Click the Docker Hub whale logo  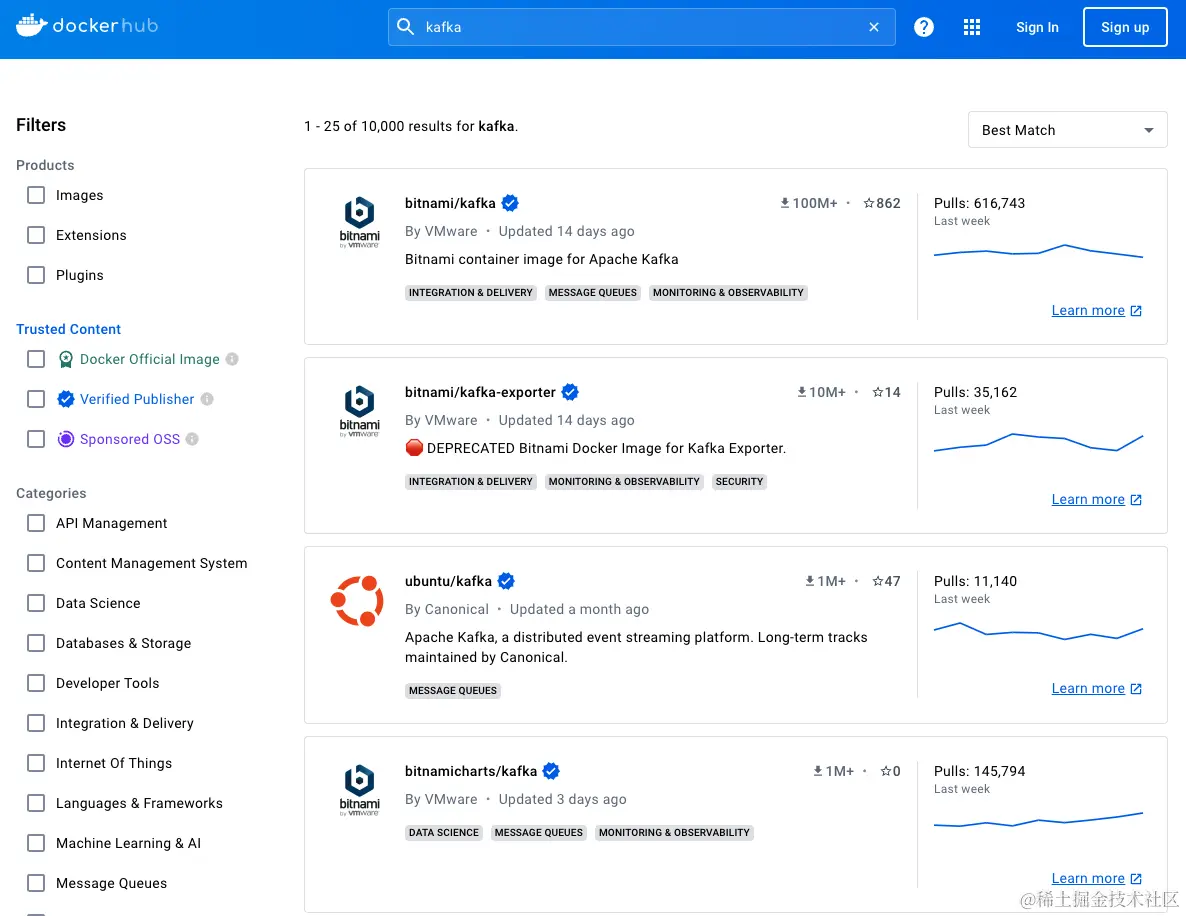[x=31, y=25]
